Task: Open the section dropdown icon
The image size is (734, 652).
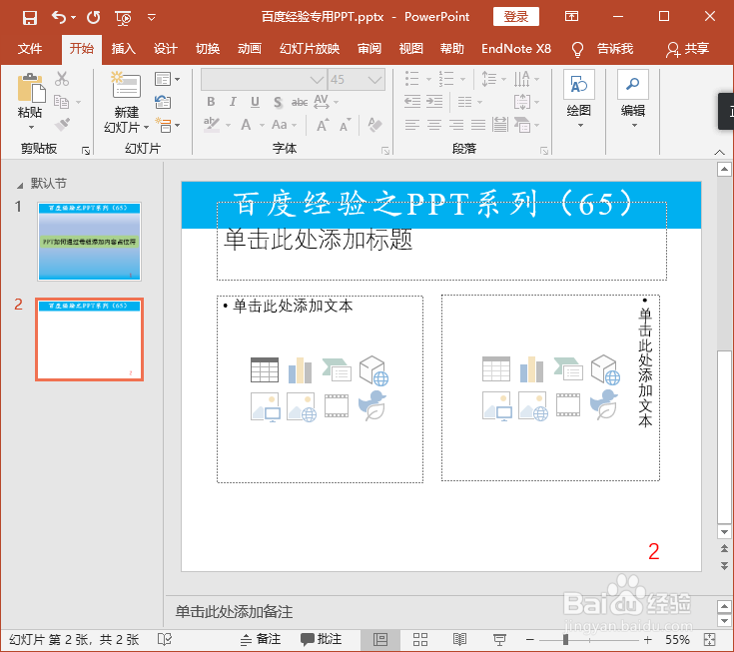Action: pyautogui.click(x=167, y=125)
